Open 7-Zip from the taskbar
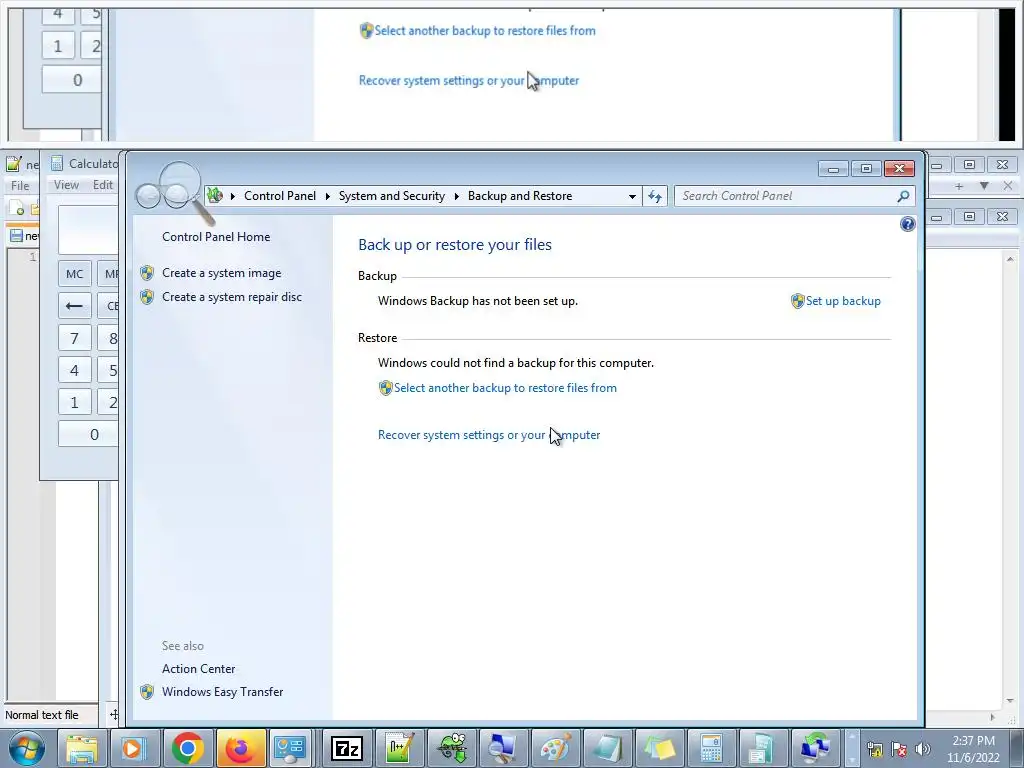Image resolution: width=1024 pixels, height=768 pixels. [346, 748]
